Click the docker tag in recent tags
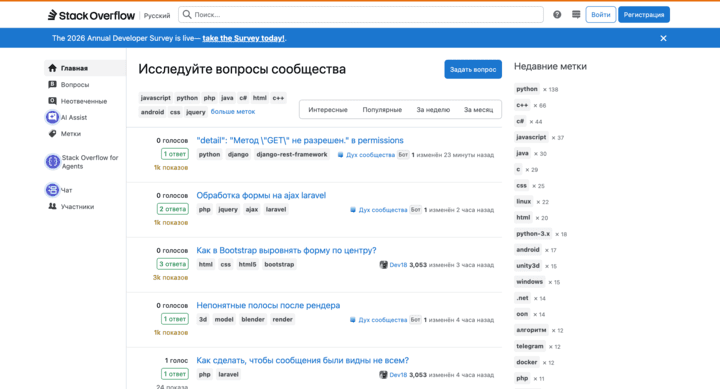The width and height of the screenshot is (720, 389). click(527, 362)
